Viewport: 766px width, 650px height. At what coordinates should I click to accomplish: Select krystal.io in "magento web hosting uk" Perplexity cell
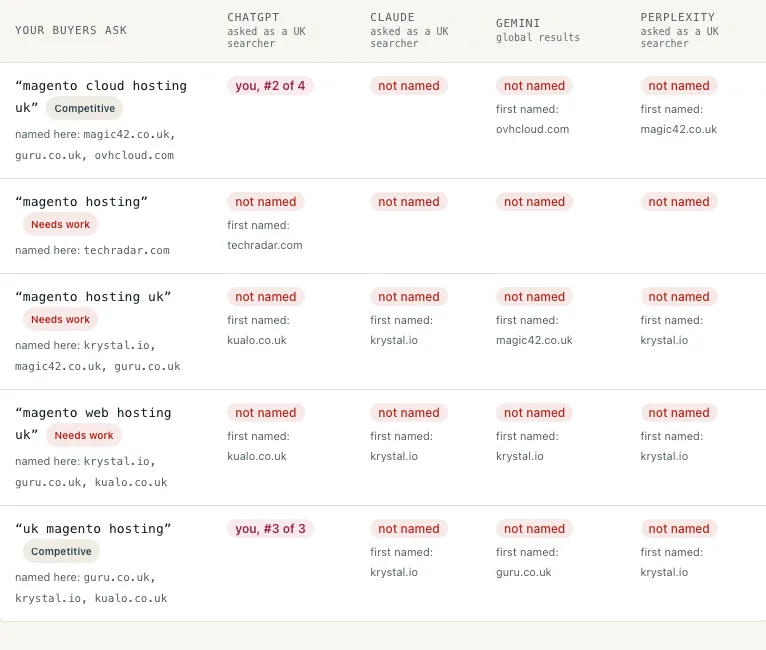click(x=664, y=457)
